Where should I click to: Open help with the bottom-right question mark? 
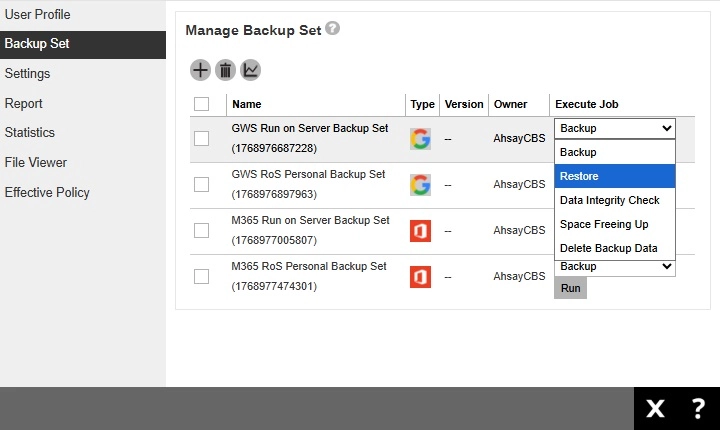tap(698, 408)
